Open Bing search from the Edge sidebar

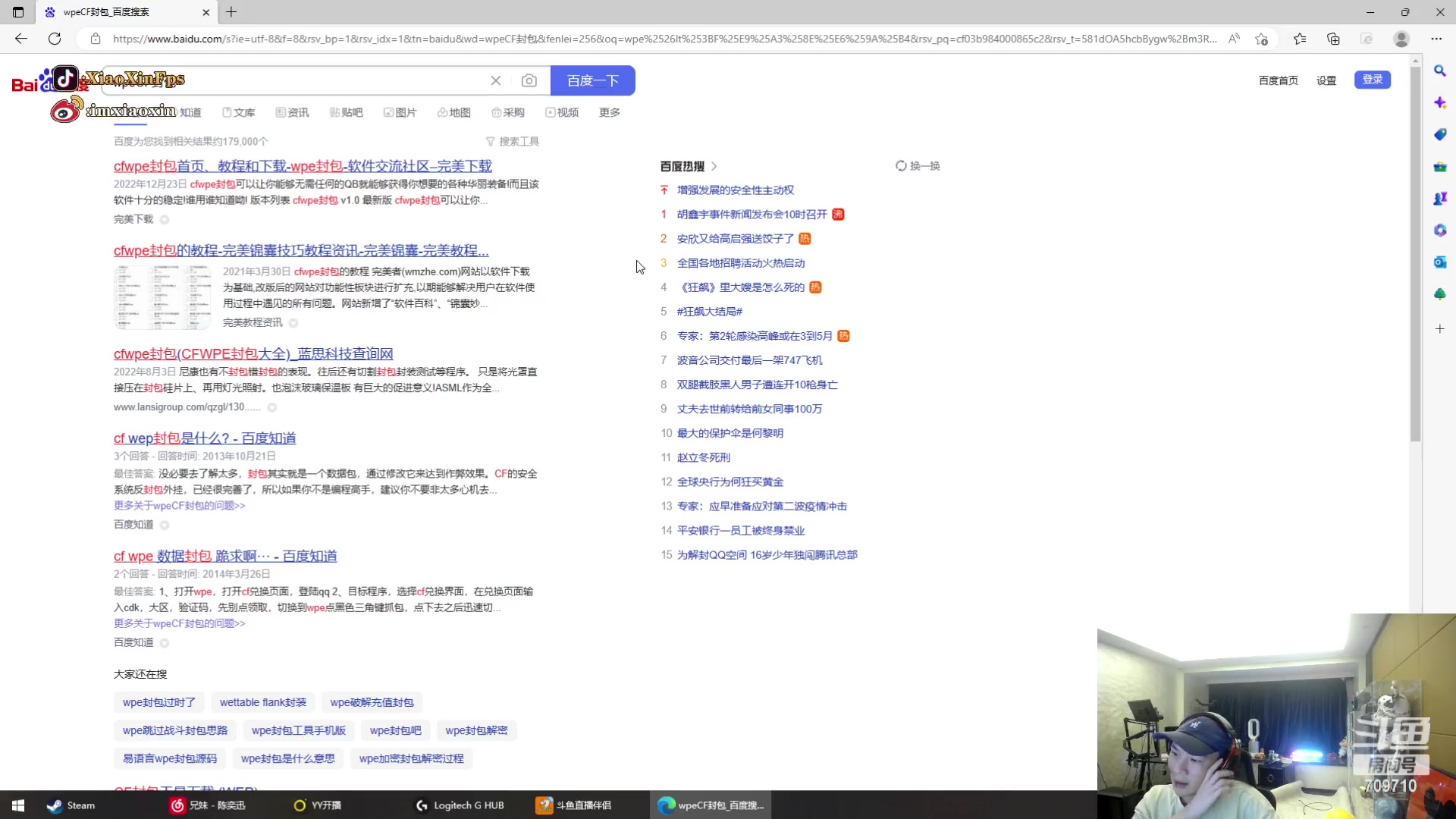[1440, 71]
